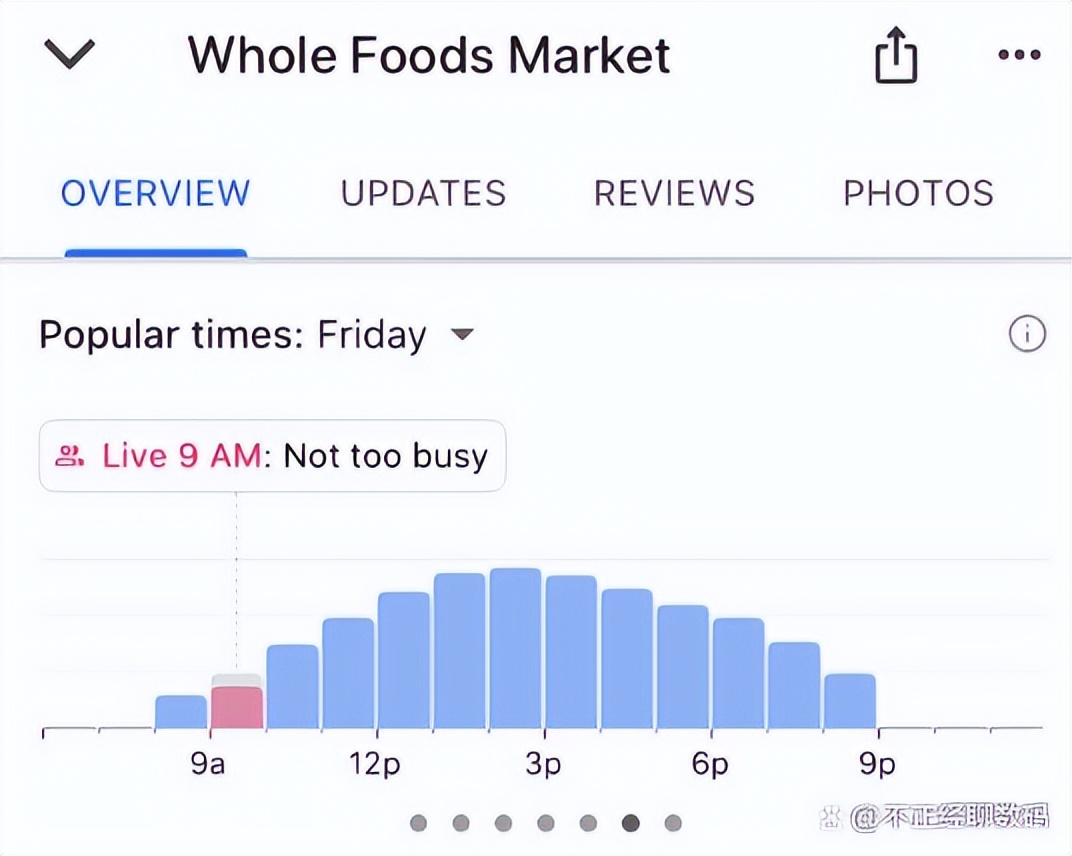Switch to the Updates tab
This screenshot has width=1072, height=856.
click(x=423, y=193)
